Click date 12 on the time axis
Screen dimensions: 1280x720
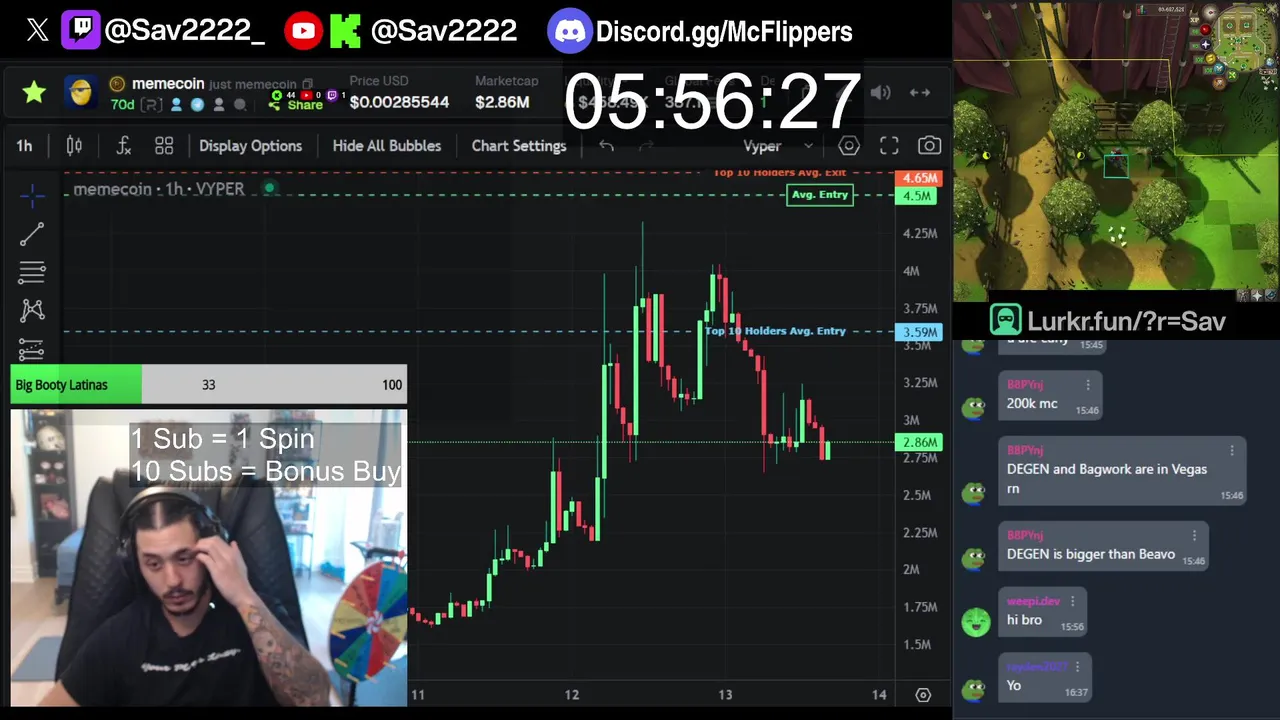571,695
